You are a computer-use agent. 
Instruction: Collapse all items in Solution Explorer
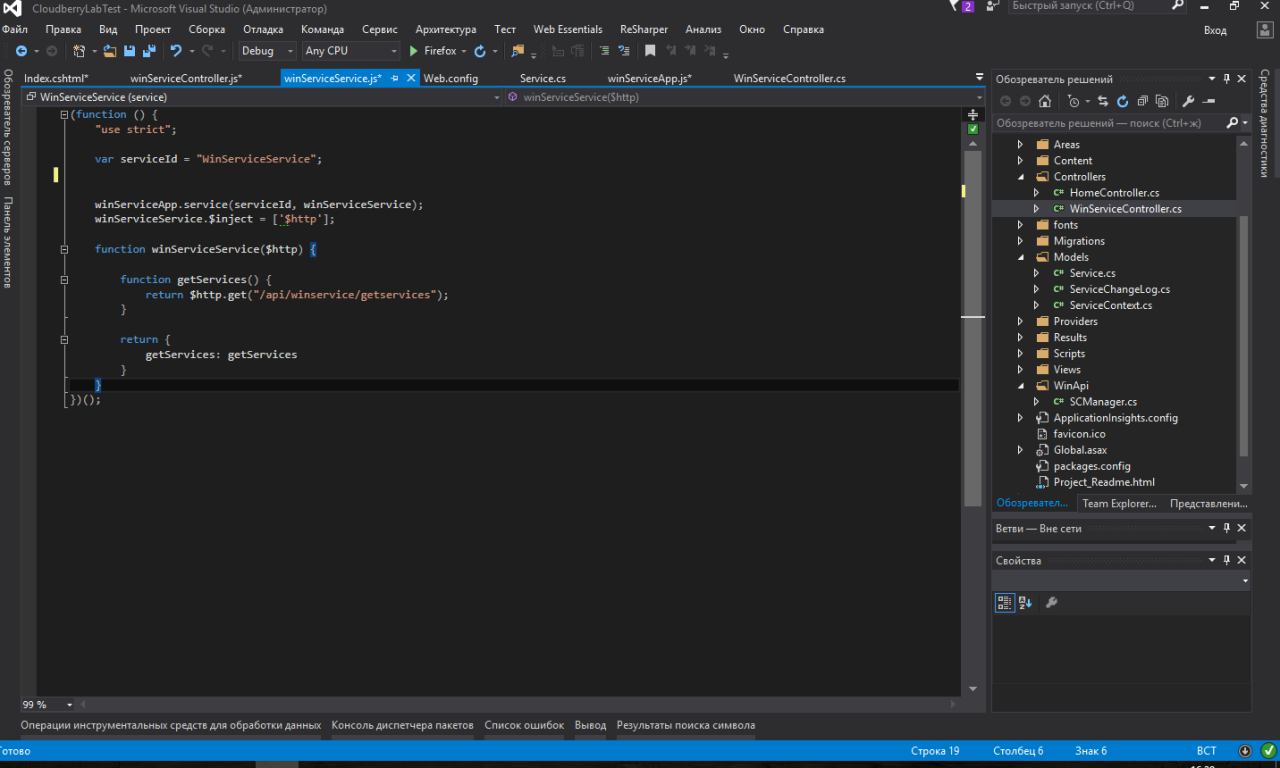pyautogui.click(x=1142, y=101)
